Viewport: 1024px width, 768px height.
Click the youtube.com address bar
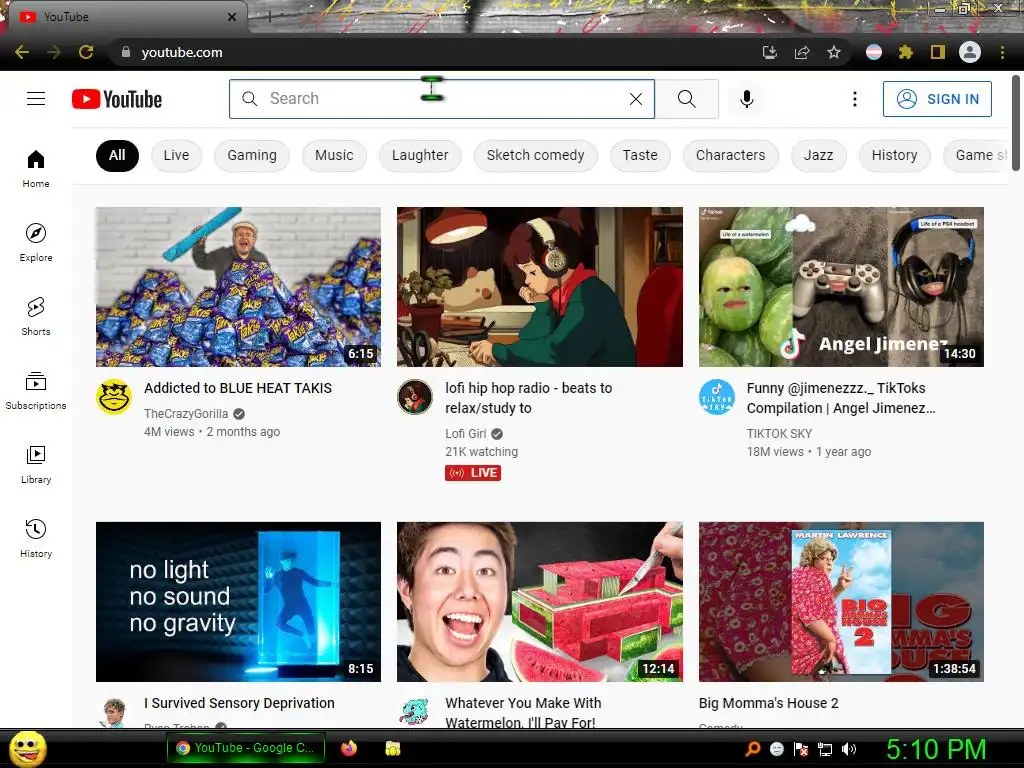tap(431, 52)
